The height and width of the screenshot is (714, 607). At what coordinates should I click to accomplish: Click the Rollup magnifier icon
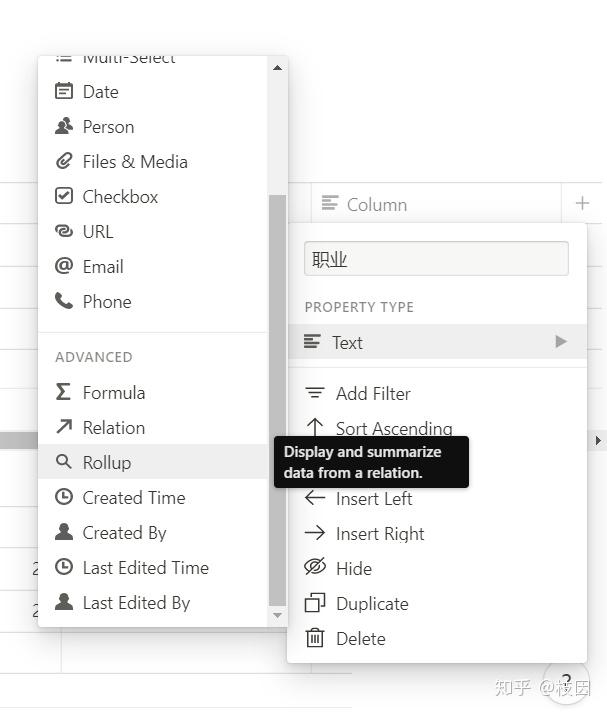pyautogui.click(x=64, y=462)
